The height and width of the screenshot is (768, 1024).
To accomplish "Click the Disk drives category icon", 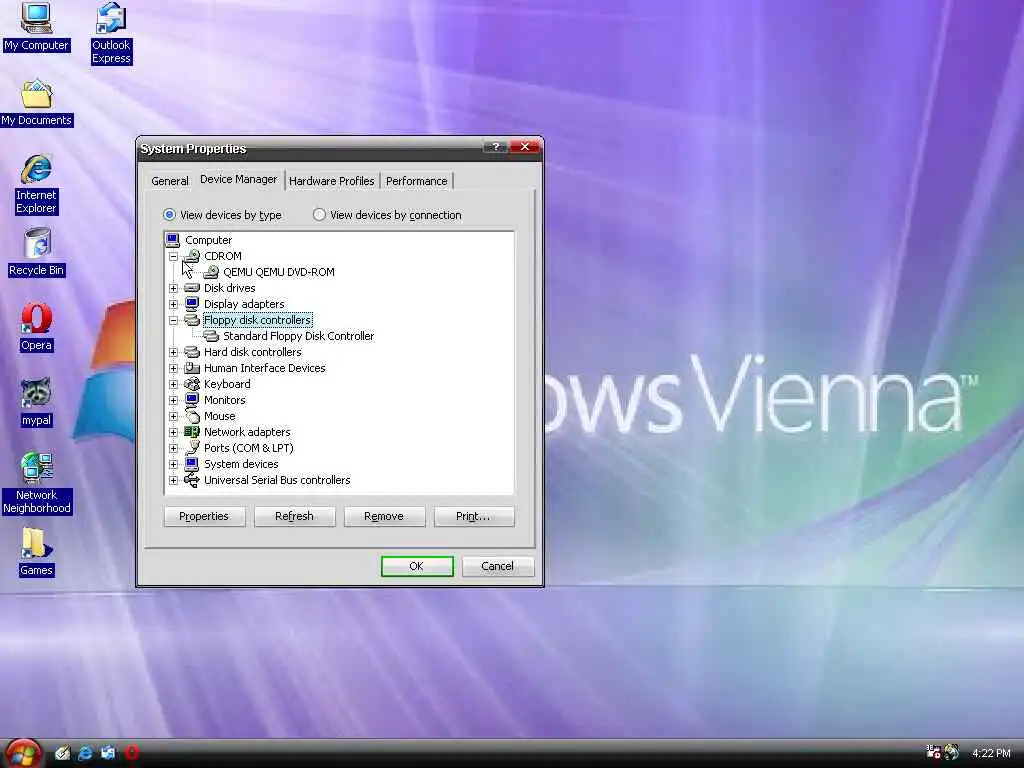I will (x=191, y=288).
